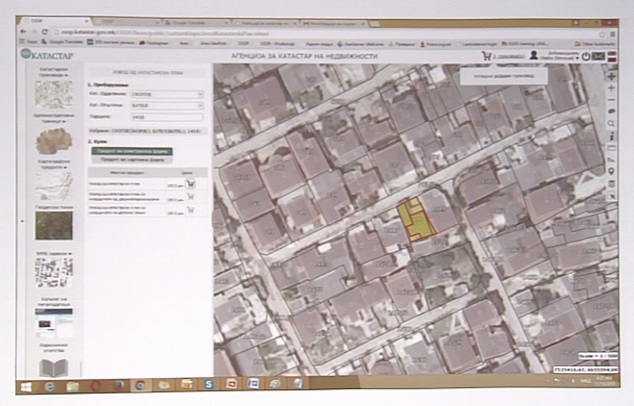The width and height of the screenshot is (634, 406).
Task: Click the trash clear tool on map toolbar
Action: point(611,184)
